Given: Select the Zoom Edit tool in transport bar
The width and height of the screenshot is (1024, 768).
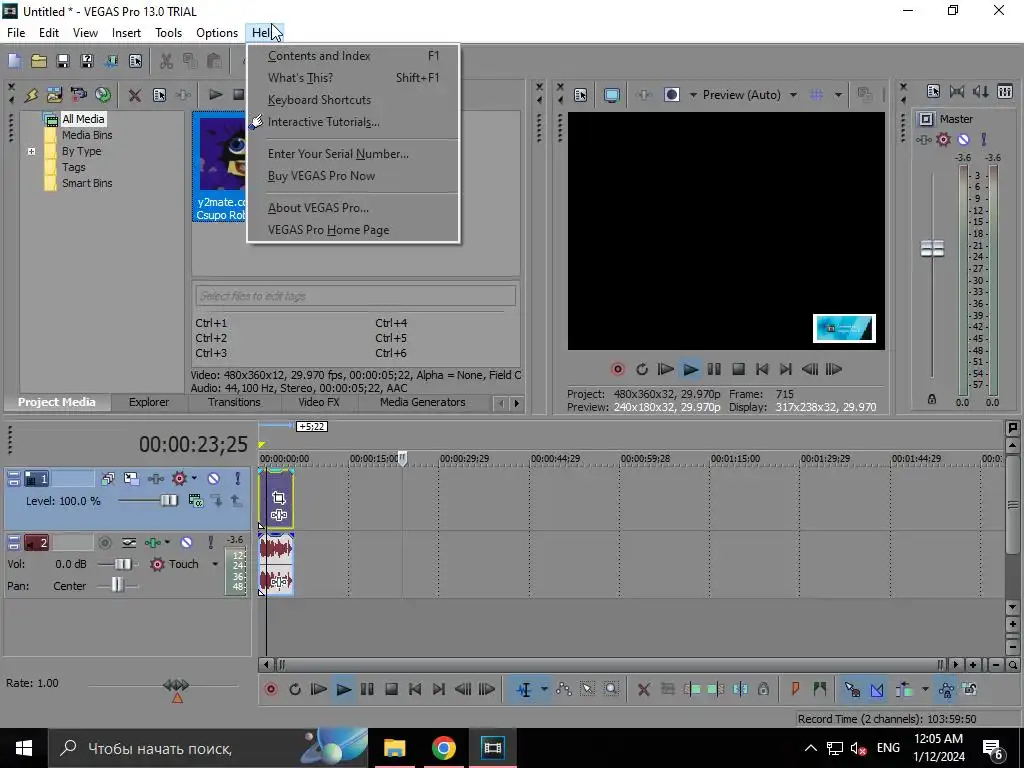Looking at the screenshot, I should 611,690.
